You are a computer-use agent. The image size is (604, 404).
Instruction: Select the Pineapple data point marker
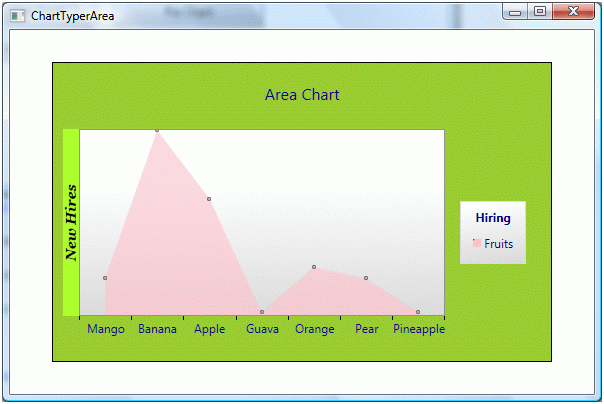(x=418, y=312)
